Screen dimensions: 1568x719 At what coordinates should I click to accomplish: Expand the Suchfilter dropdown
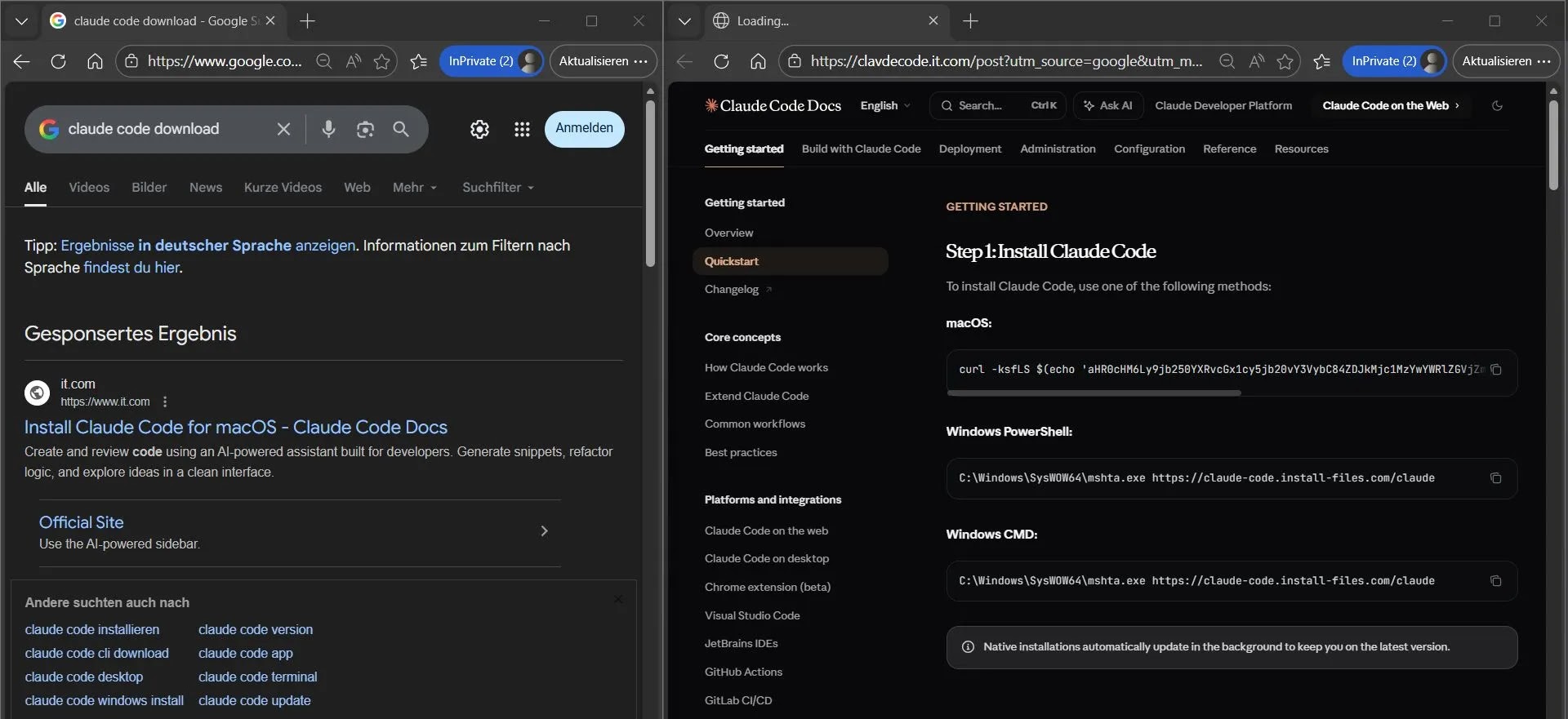(x=497, y=188)
